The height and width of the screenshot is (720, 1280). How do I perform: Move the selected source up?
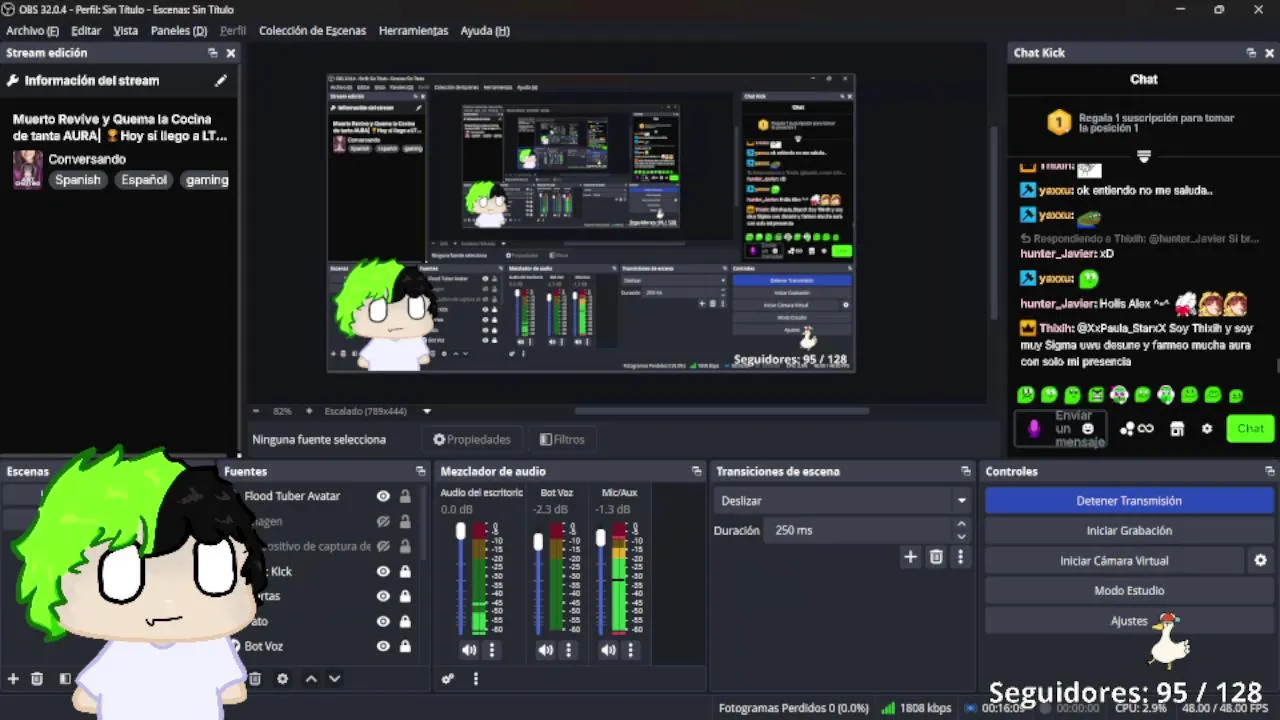coord(311,678)
